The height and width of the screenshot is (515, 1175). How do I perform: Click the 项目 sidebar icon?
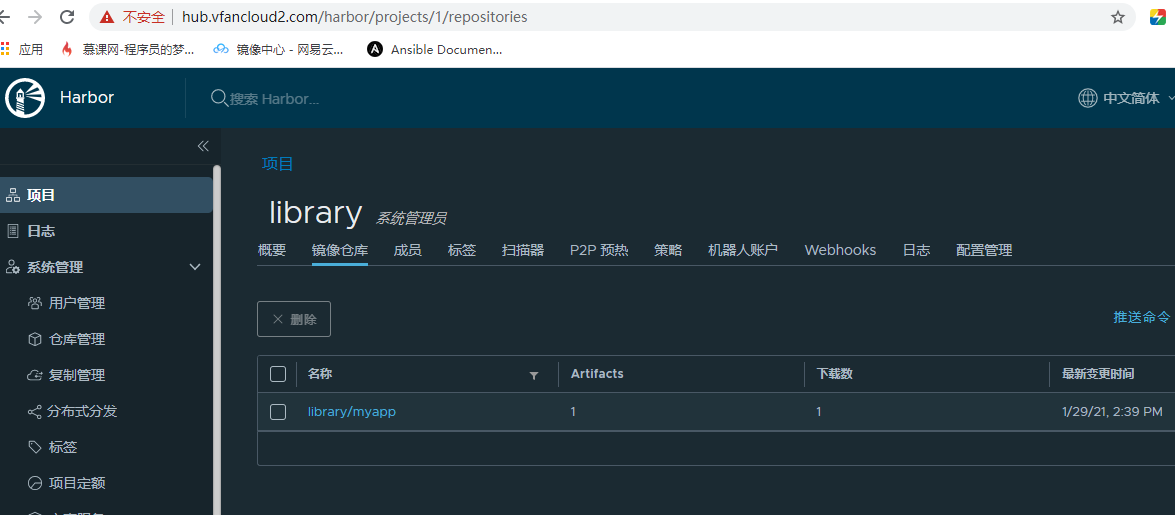click(12, 196)
